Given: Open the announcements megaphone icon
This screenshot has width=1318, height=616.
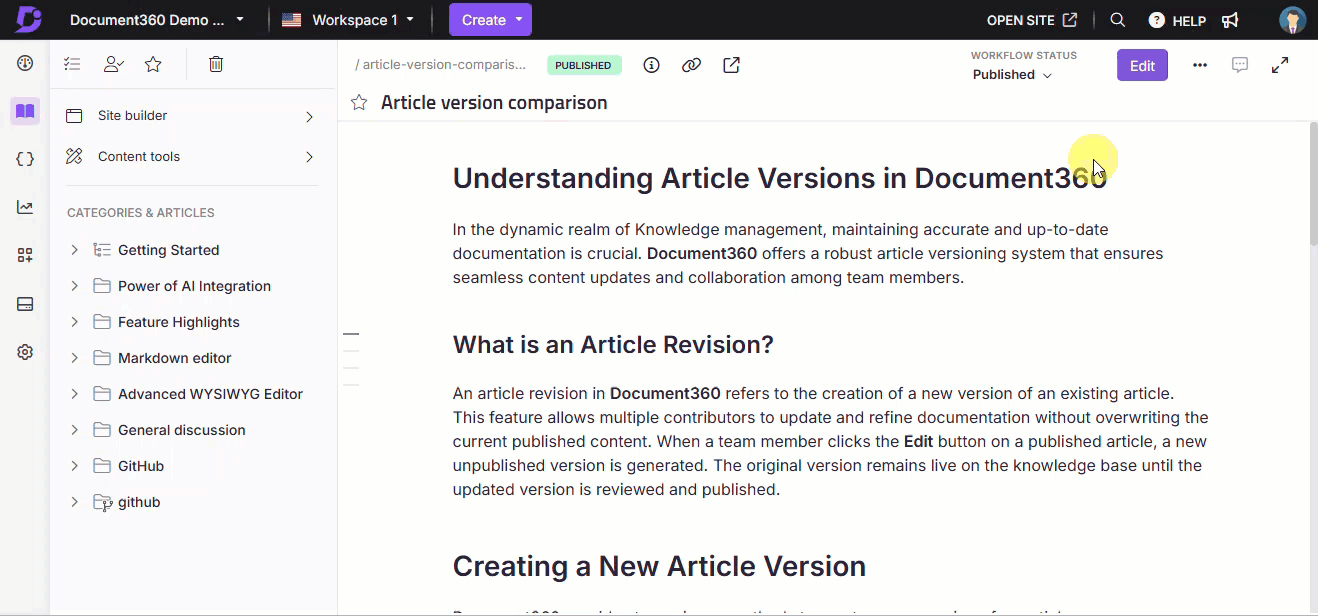Looking at the screenshot, I should [x=1230, y=20].
